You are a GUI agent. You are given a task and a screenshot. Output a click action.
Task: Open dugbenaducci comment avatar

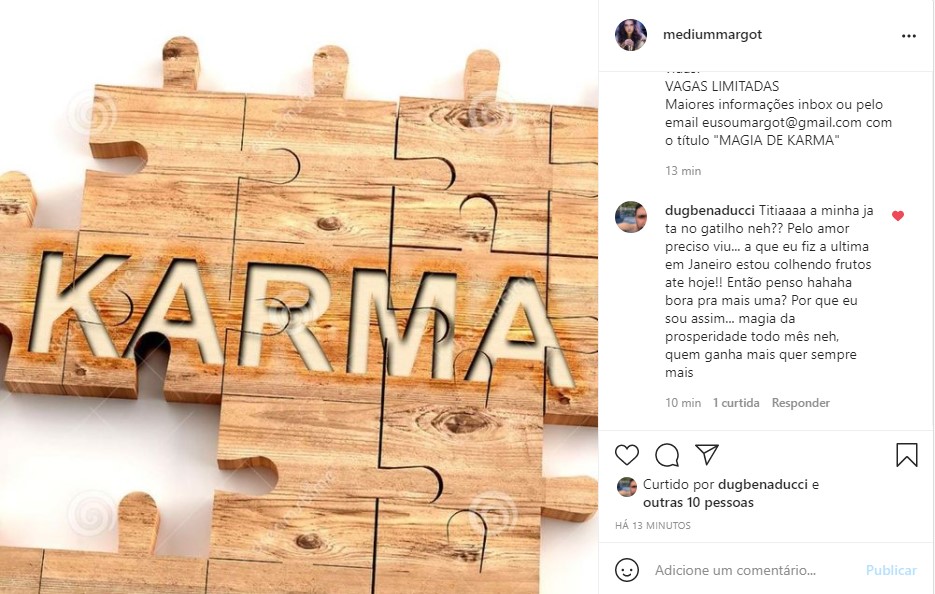631,216
